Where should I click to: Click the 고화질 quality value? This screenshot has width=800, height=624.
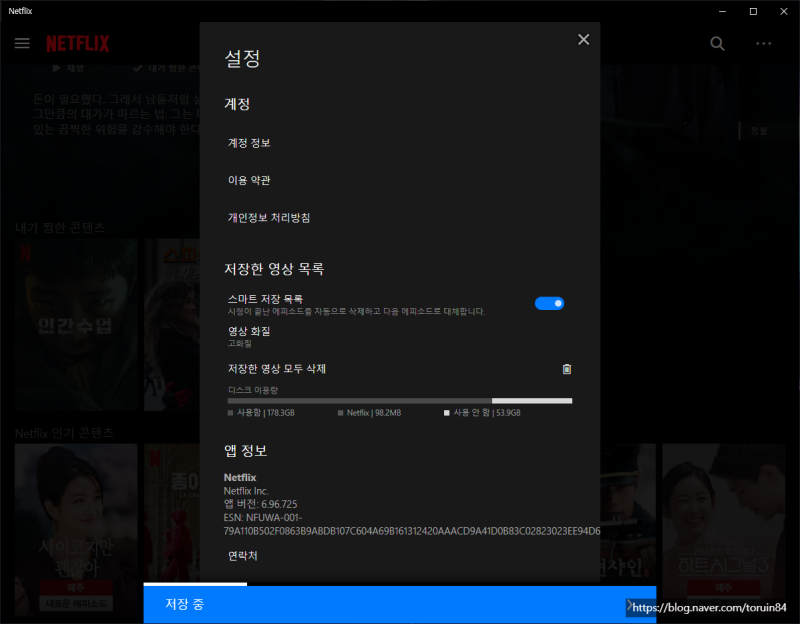[240, 343]
